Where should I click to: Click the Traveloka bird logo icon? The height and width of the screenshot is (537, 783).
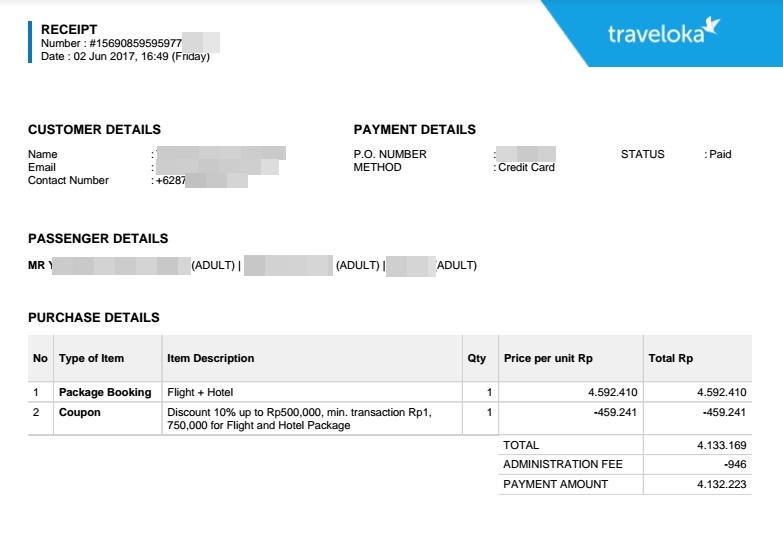click(712, 25)
